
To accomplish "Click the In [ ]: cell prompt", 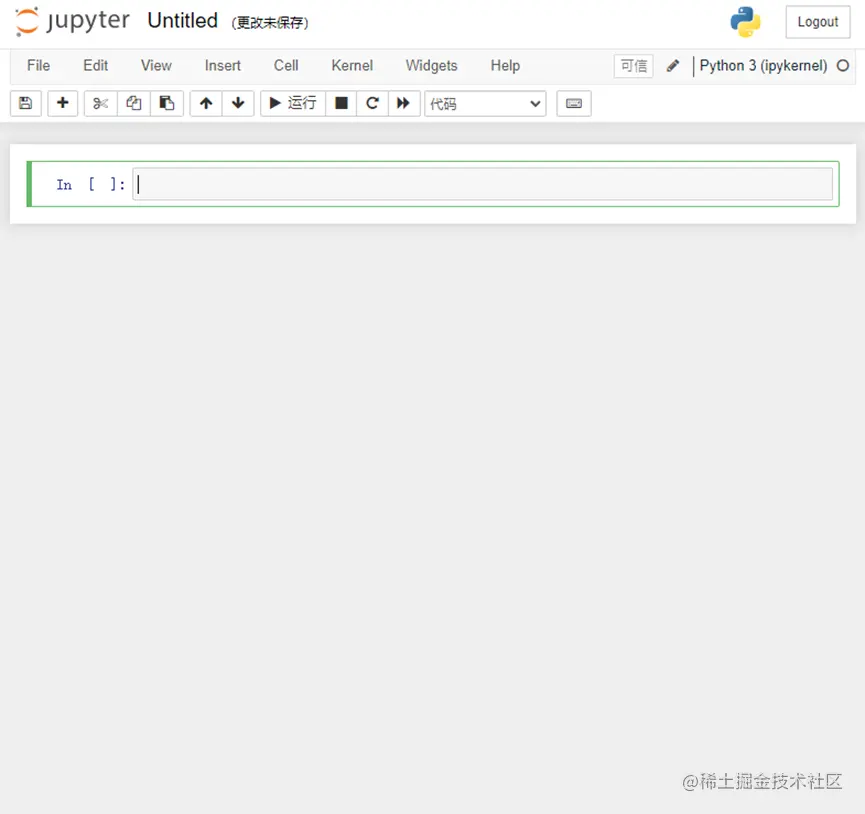I will [91, 185].
